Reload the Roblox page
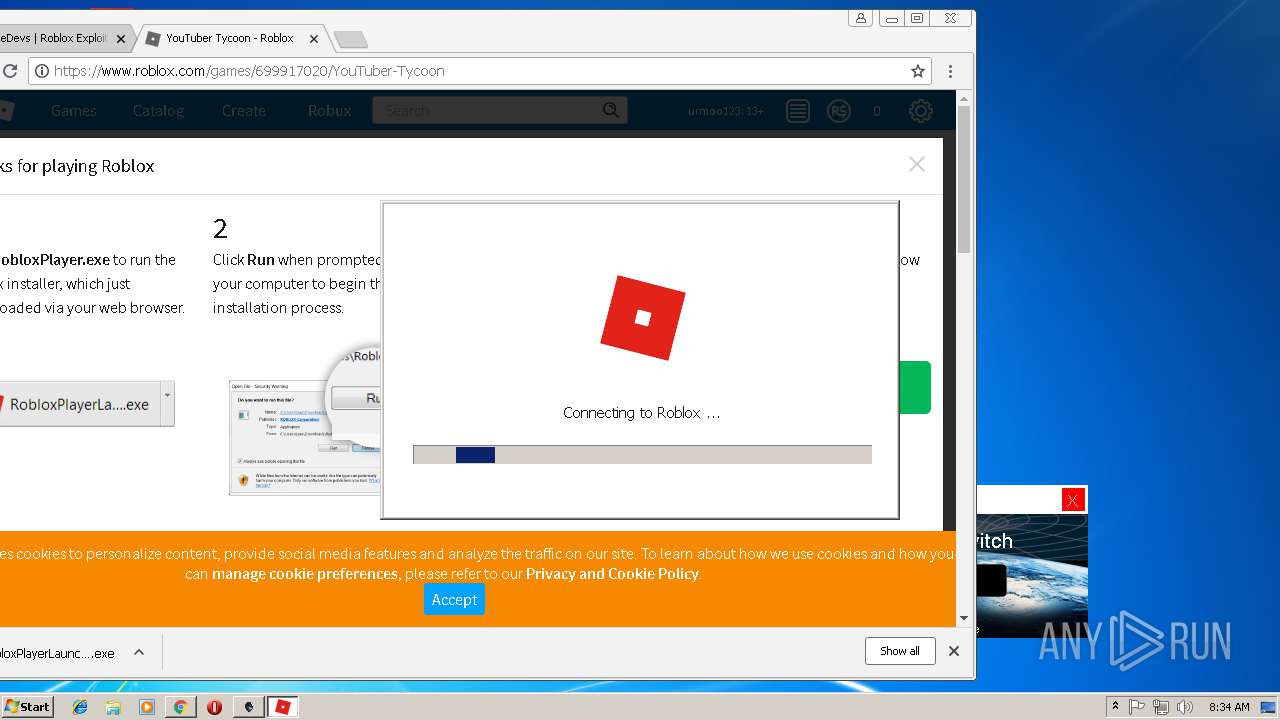 pos(10,71)
